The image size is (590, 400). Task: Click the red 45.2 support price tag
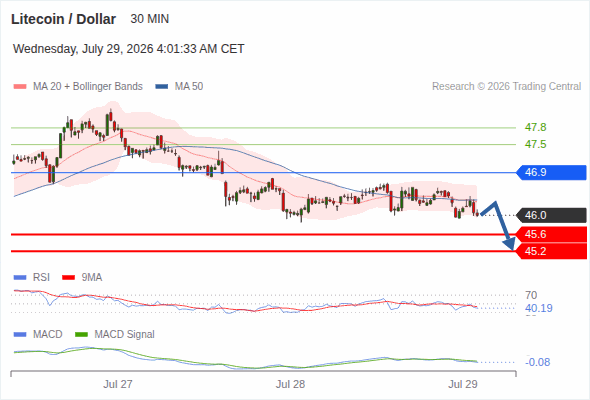551,251
